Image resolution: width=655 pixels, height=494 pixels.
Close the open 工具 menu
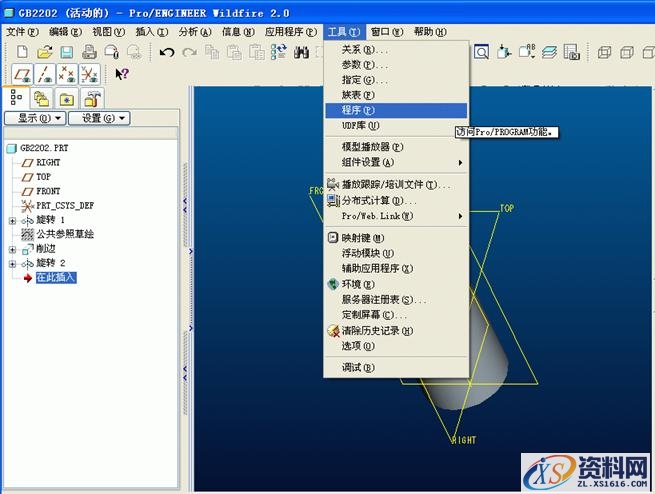coord(344,32)
